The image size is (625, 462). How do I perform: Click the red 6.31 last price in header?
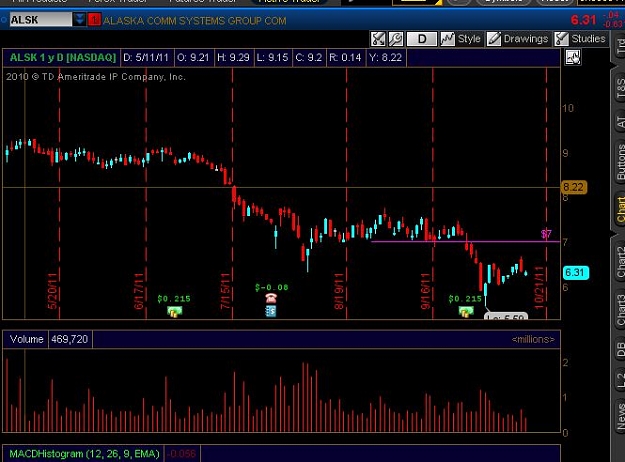[x=583, y=20]
